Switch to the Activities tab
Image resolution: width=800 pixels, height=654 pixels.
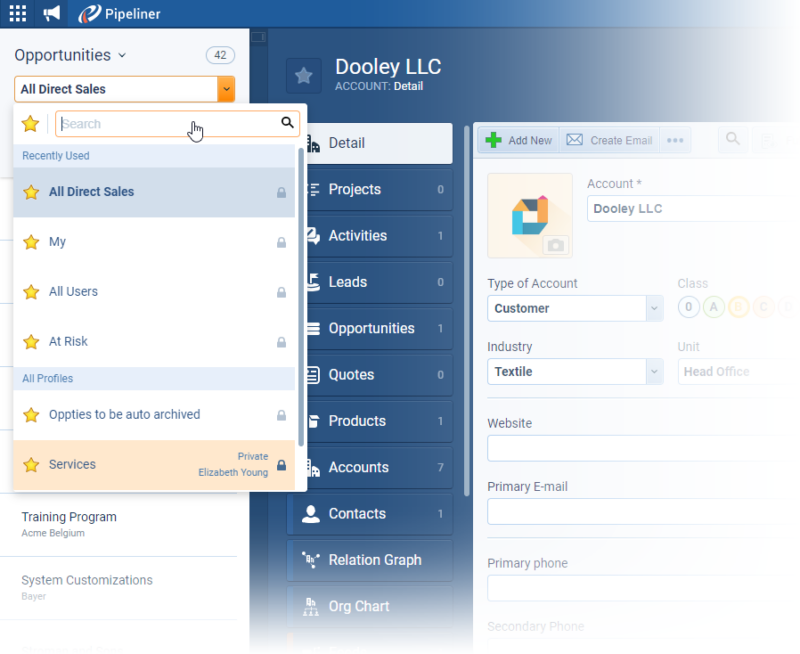click(370, 236)
